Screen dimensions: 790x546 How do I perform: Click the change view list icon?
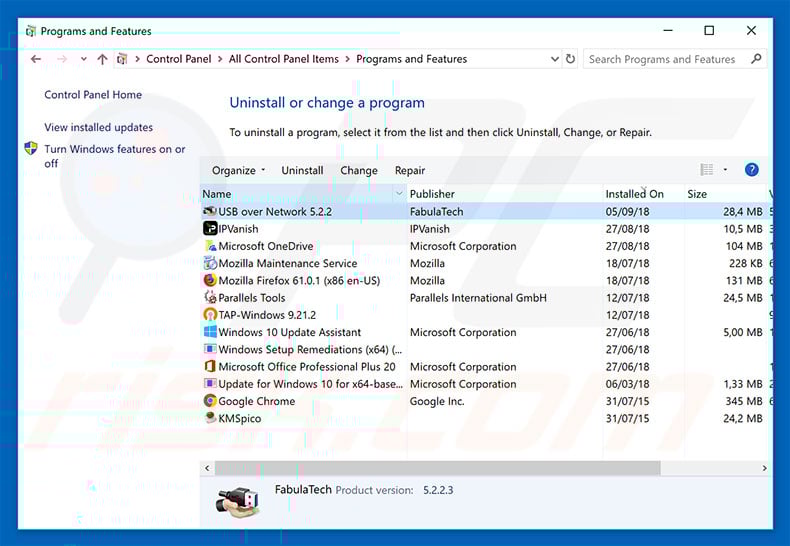pos(707,170)
